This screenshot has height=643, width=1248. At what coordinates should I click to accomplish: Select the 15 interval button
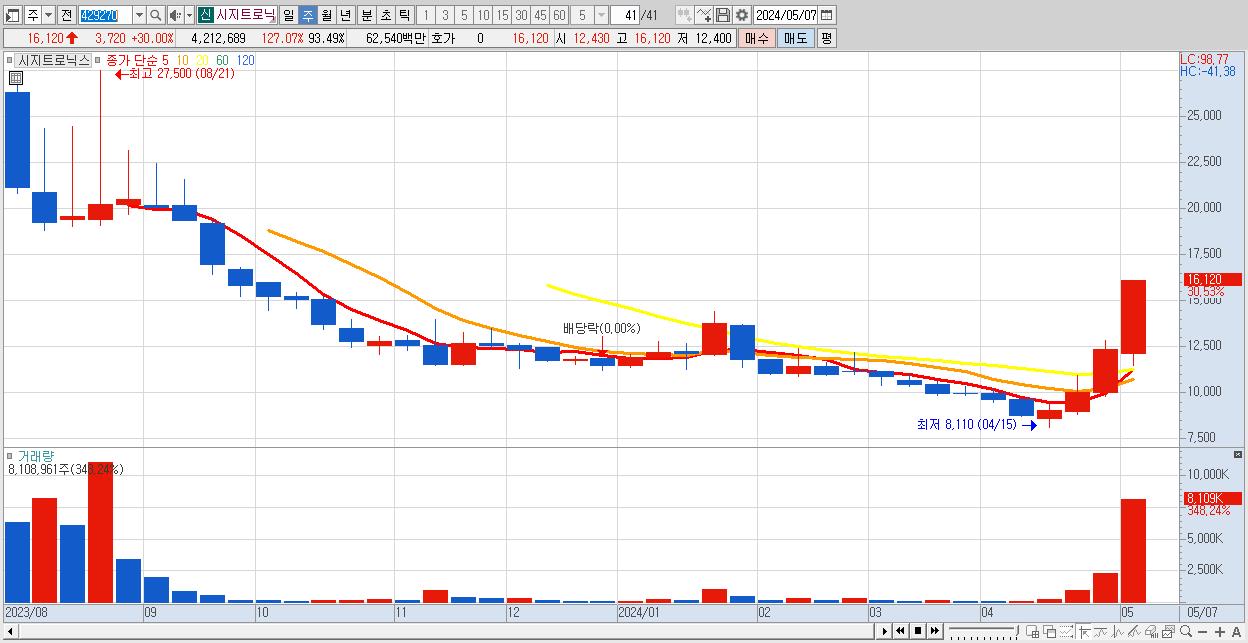pyautogui.click(x=502, y=15)
